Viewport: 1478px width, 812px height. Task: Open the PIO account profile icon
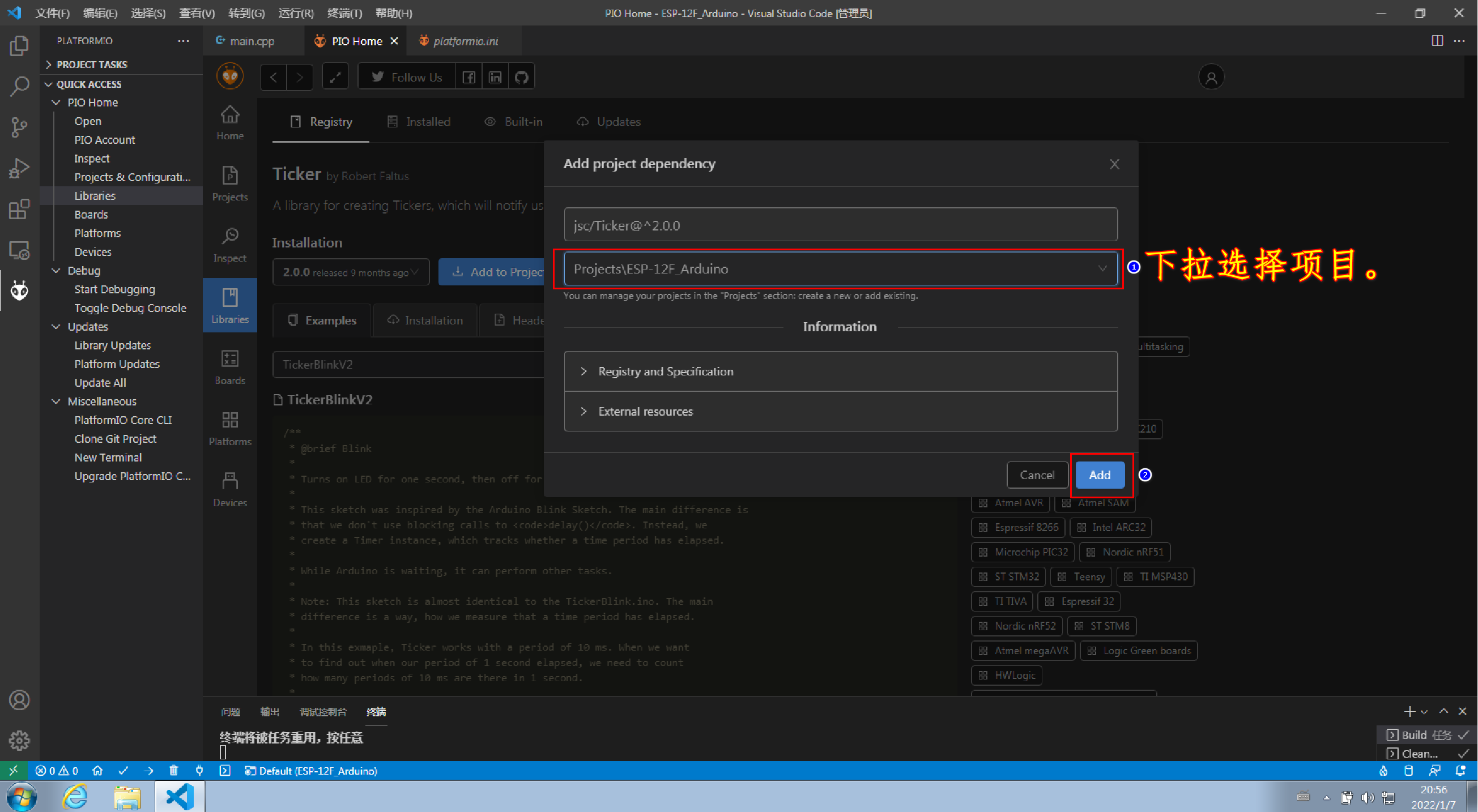[x=1211, y=78]
